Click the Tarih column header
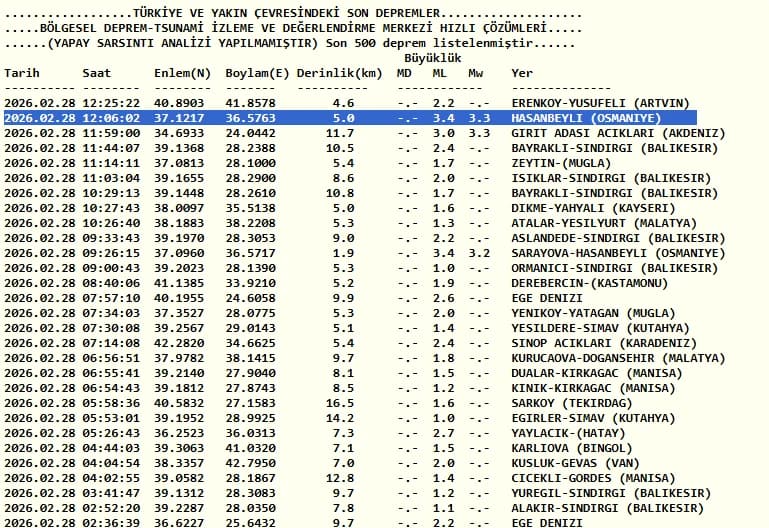 (x=22, y=74)
